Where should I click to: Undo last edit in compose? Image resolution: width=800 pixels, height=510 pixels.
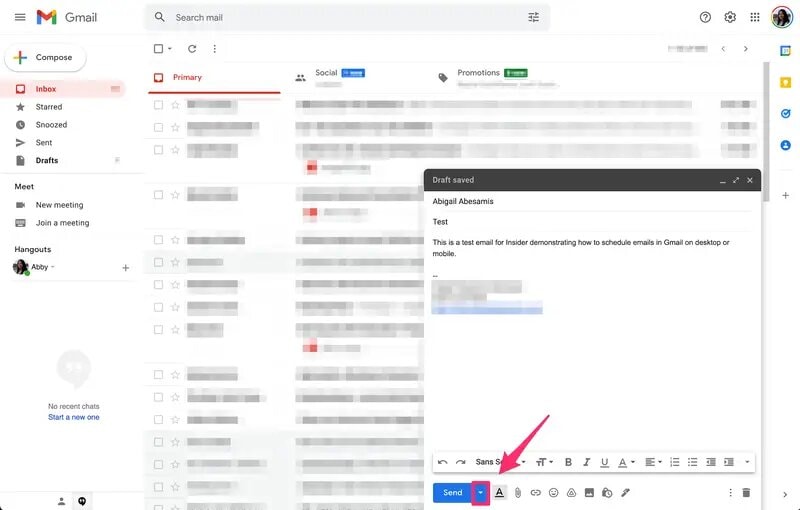pos(442,462)
